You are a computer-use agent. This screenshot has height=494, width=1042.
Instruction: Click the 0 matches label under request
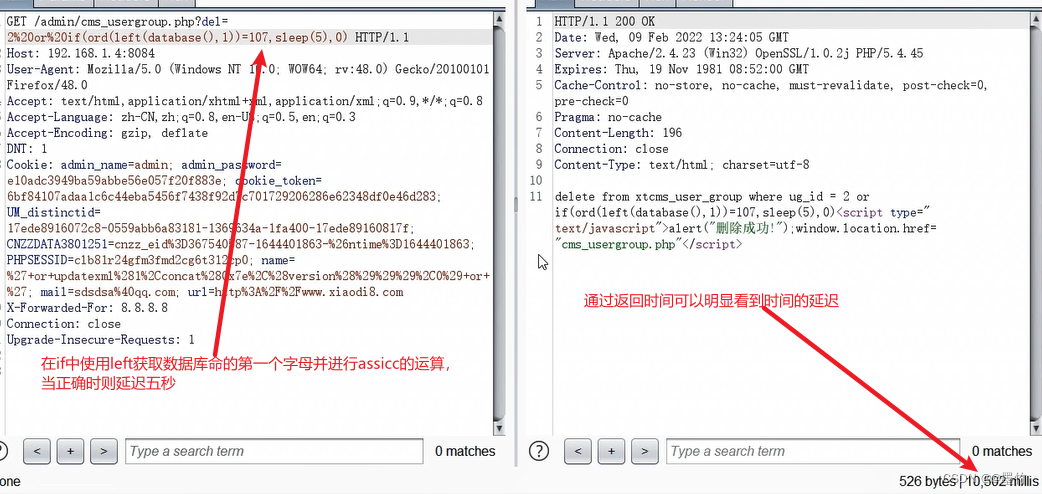pyautogui.click(x=465, y=451)
